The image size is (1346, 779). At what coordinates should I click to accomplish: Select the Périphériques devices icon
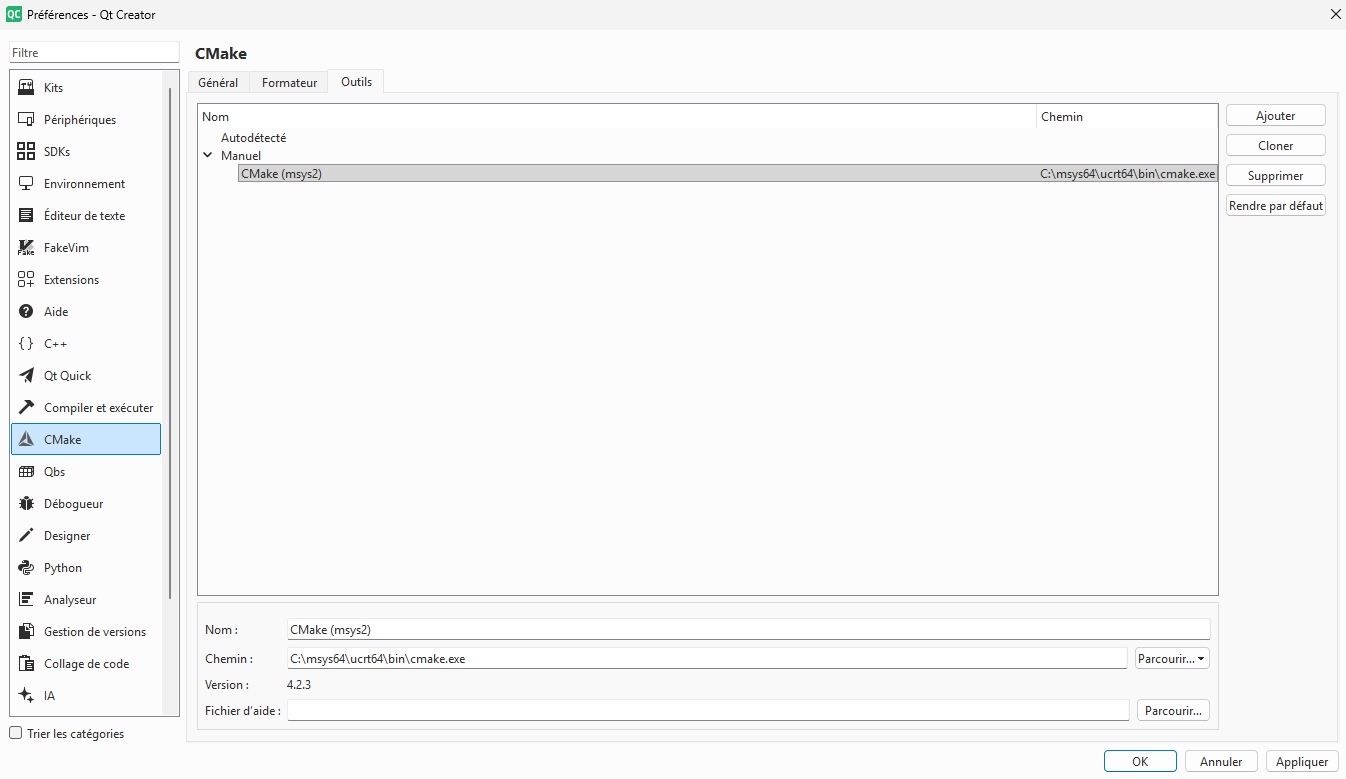pos(27,120)
